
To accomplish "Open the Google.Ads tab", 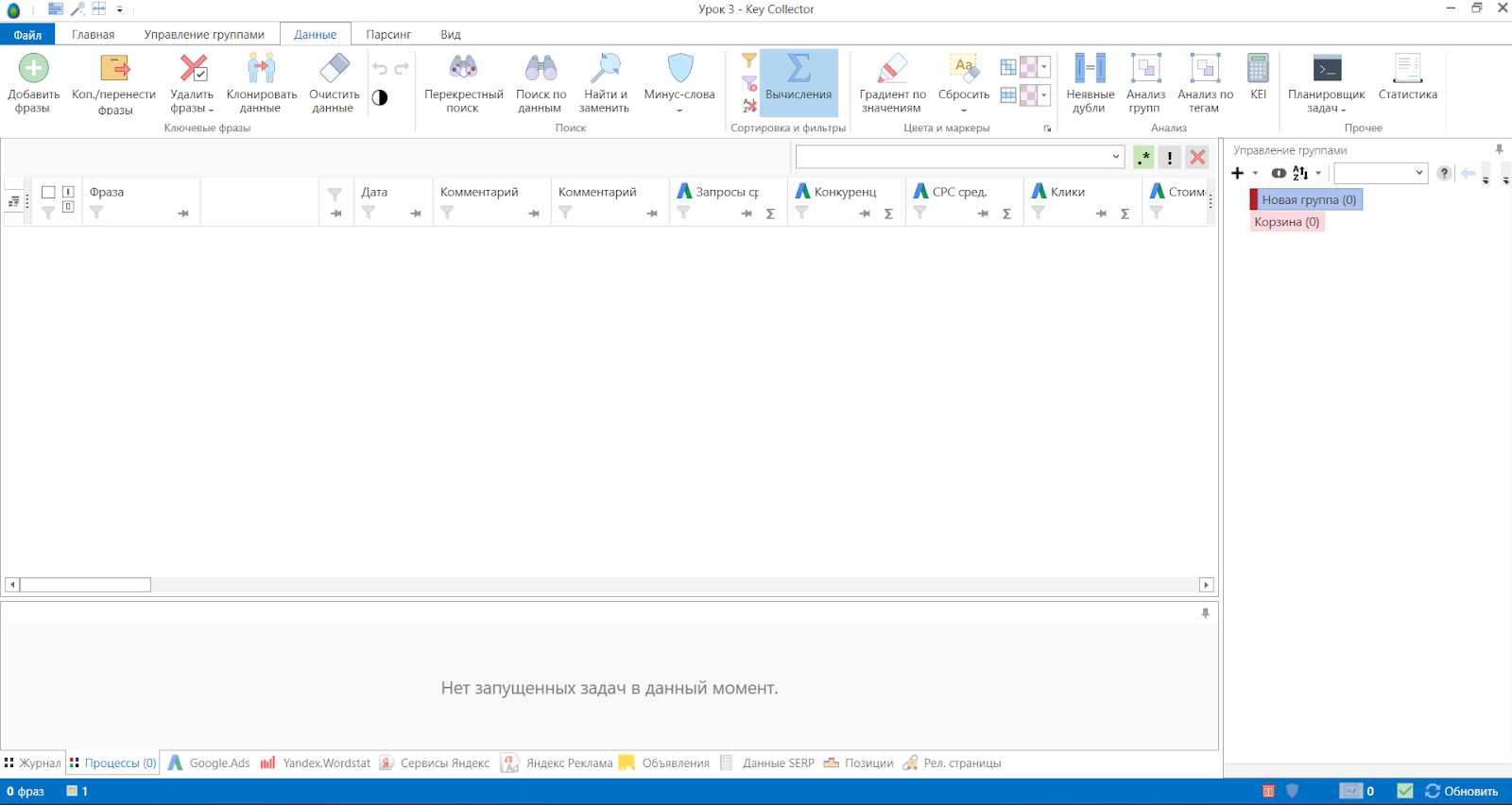I will tap(209, 763).
